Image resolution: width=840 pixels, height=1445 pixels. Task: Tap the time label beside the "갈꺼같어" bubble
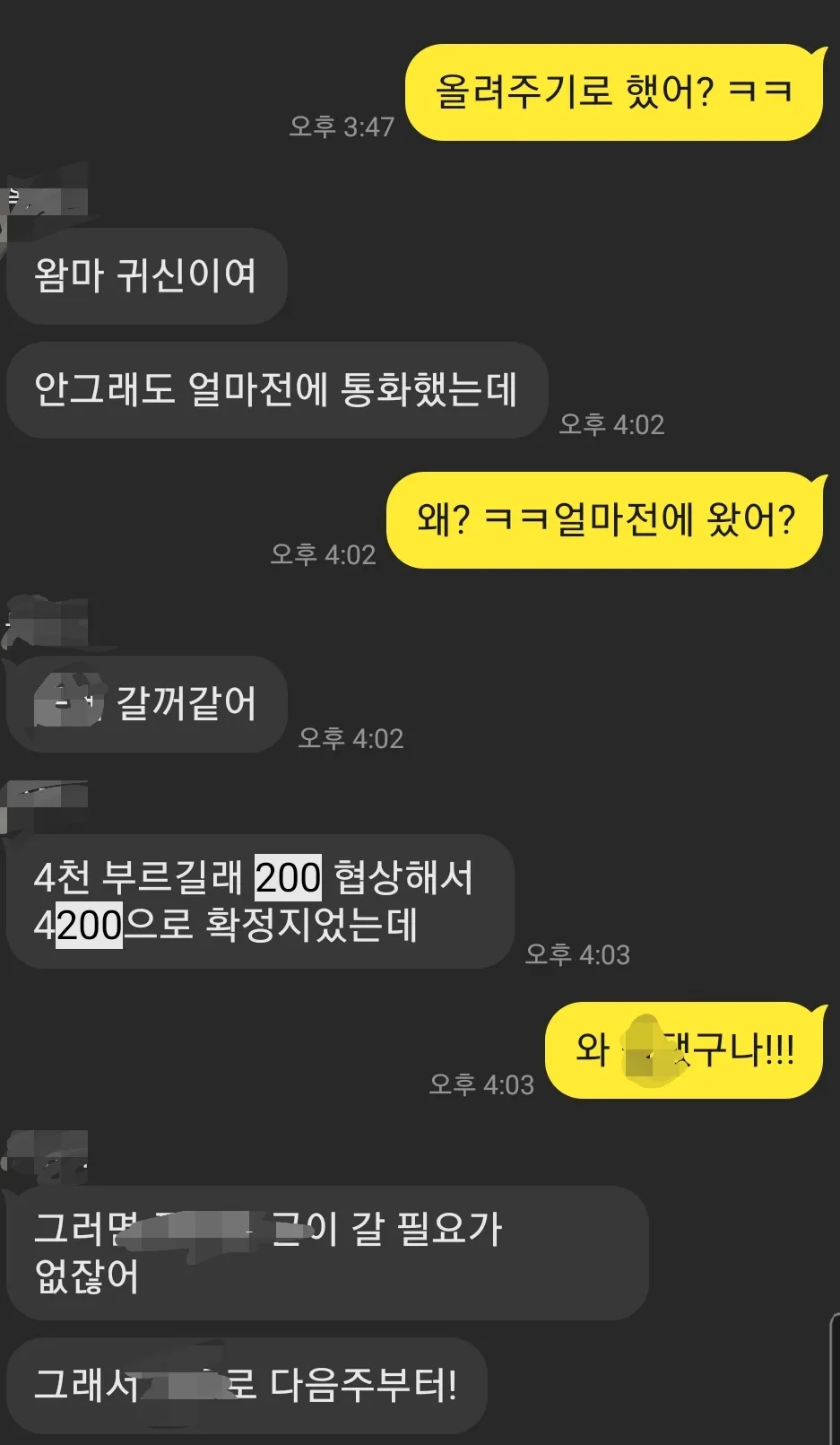[x=351, y=738]
